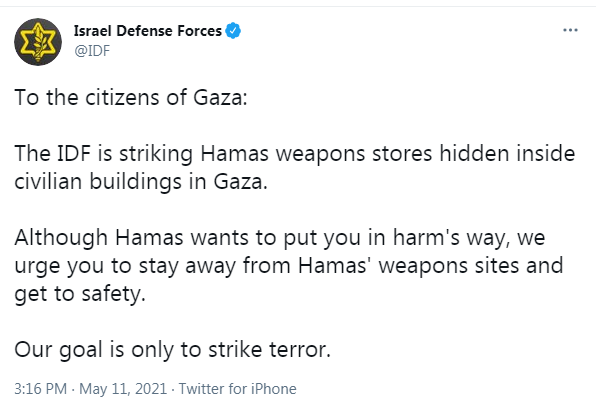The width and height of the screenshot is (596, 411).
Task: Open the three-dot more options menu
Action: (x=570, y=30)
